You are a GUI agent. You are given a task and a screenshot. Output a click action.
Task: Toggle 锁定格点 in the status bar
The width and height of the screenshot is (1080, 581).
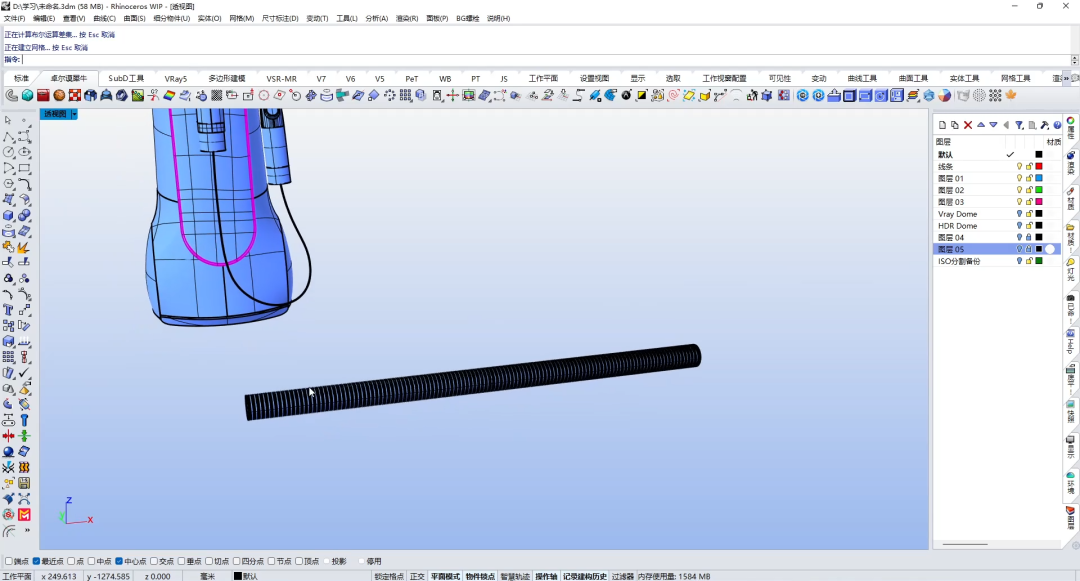pyautogui.click(x=389, y=576)
